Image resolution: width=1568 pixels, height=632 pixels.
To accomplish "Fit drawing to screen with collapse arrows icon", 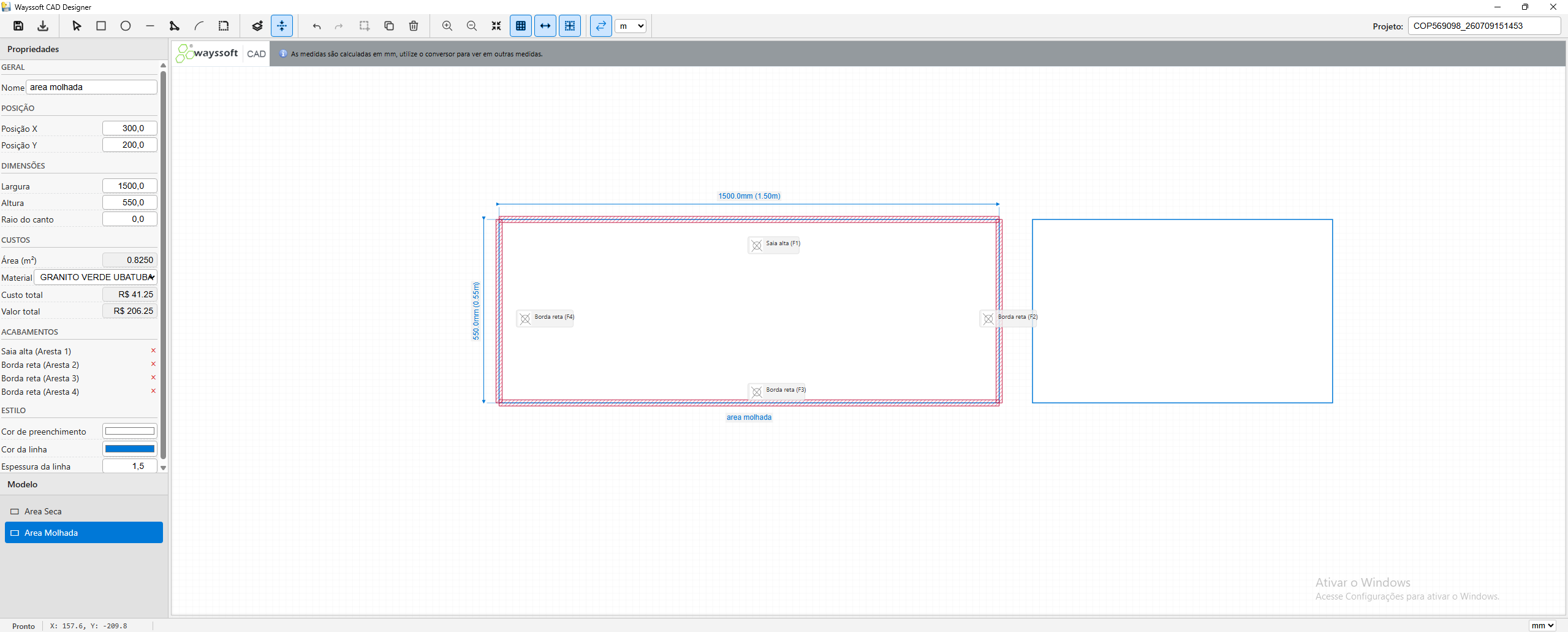I will pos(496,26).
